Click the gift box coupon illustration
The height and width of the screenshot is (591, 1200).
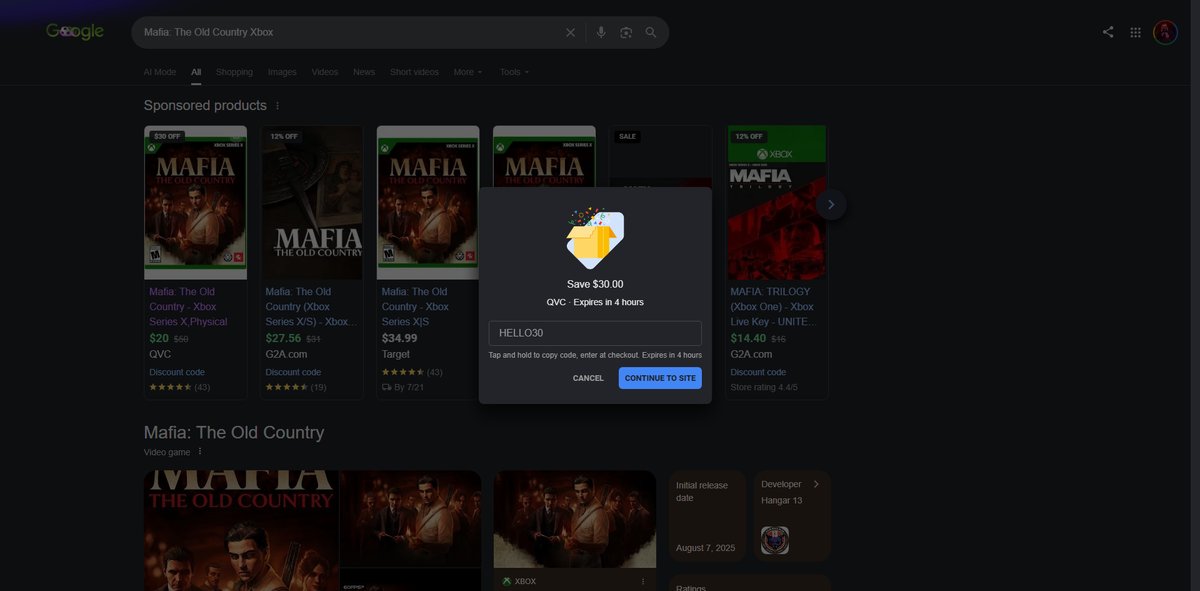pyautogui.click(x=595, y=239)
